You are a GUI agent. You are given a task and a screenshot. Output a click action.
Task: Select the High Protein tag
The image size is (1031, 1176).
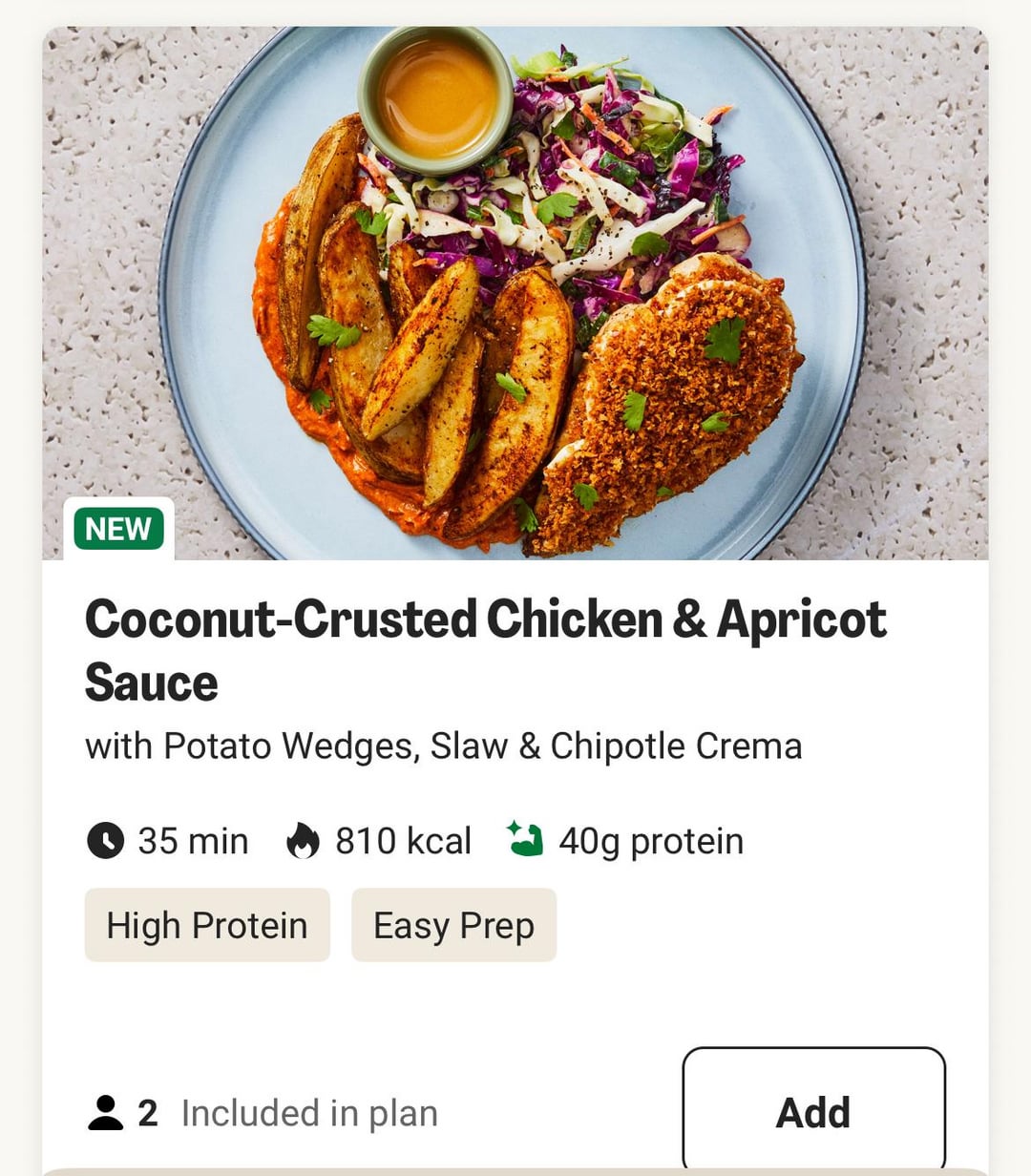pos(207,925)
